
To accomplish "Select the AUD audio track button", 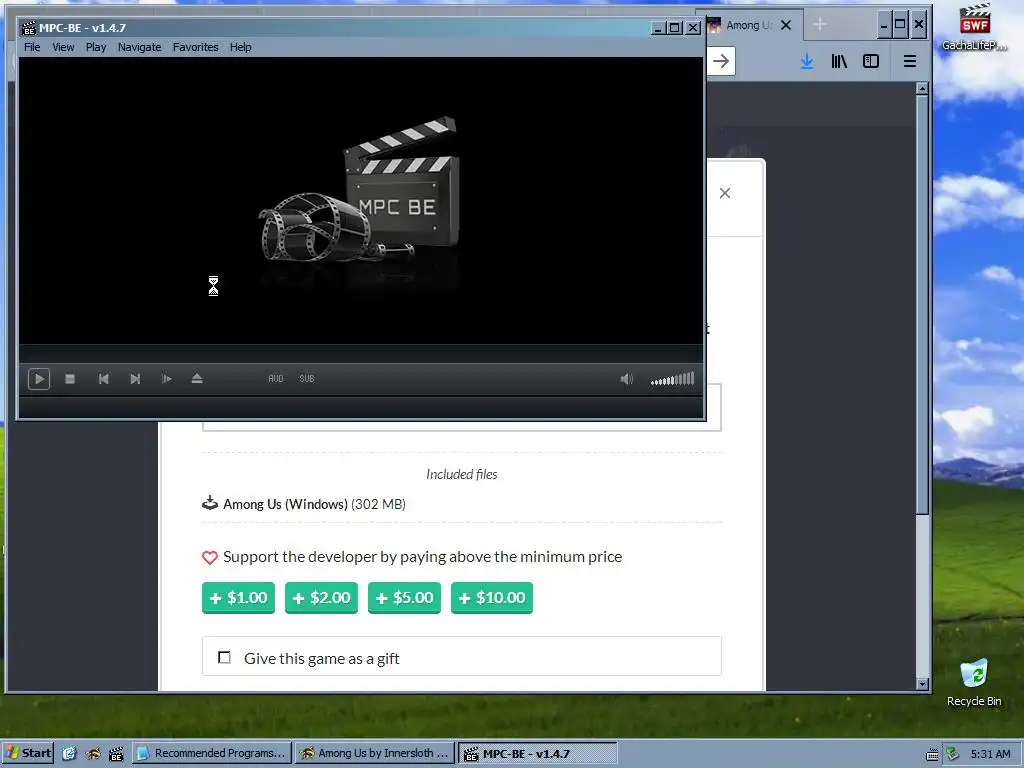I will click(x=276, y=379).
